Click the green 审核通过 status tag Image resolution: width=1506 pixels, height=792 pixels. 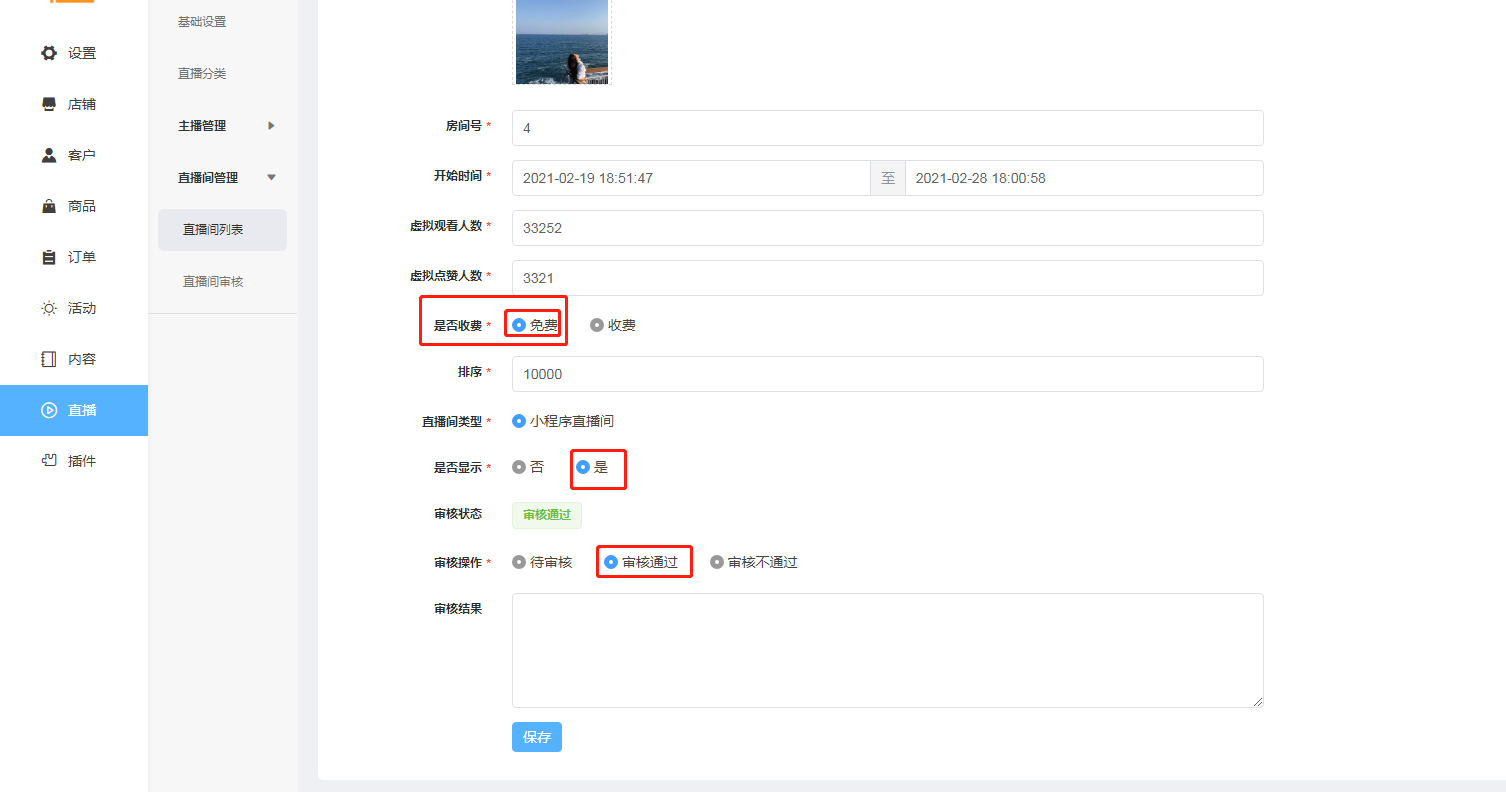pos(547,516)
